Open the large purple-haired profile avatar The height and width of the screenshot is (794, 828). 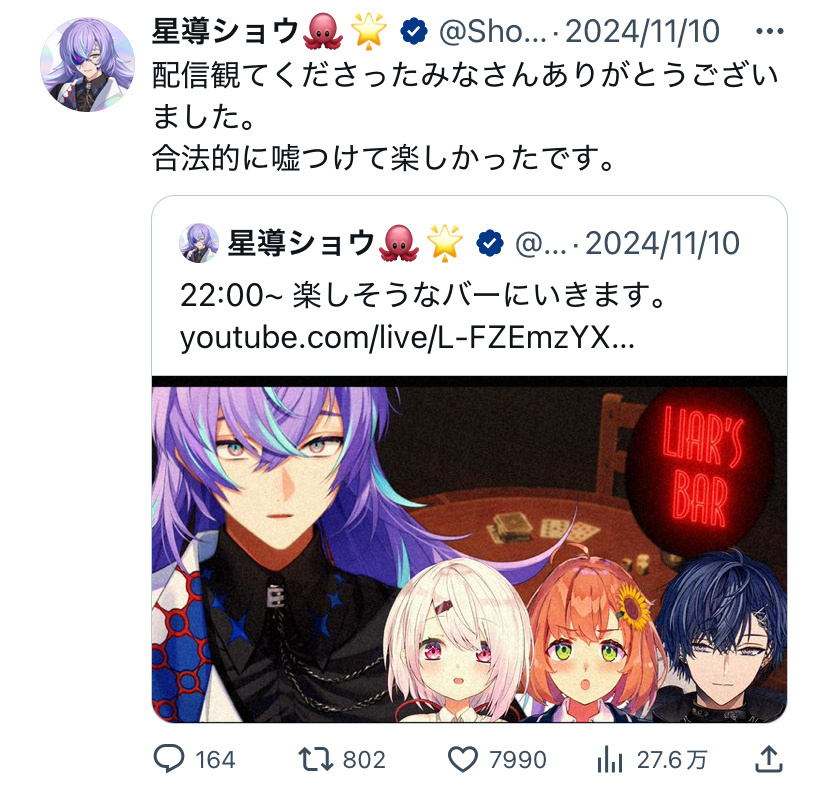coord(88,64)
